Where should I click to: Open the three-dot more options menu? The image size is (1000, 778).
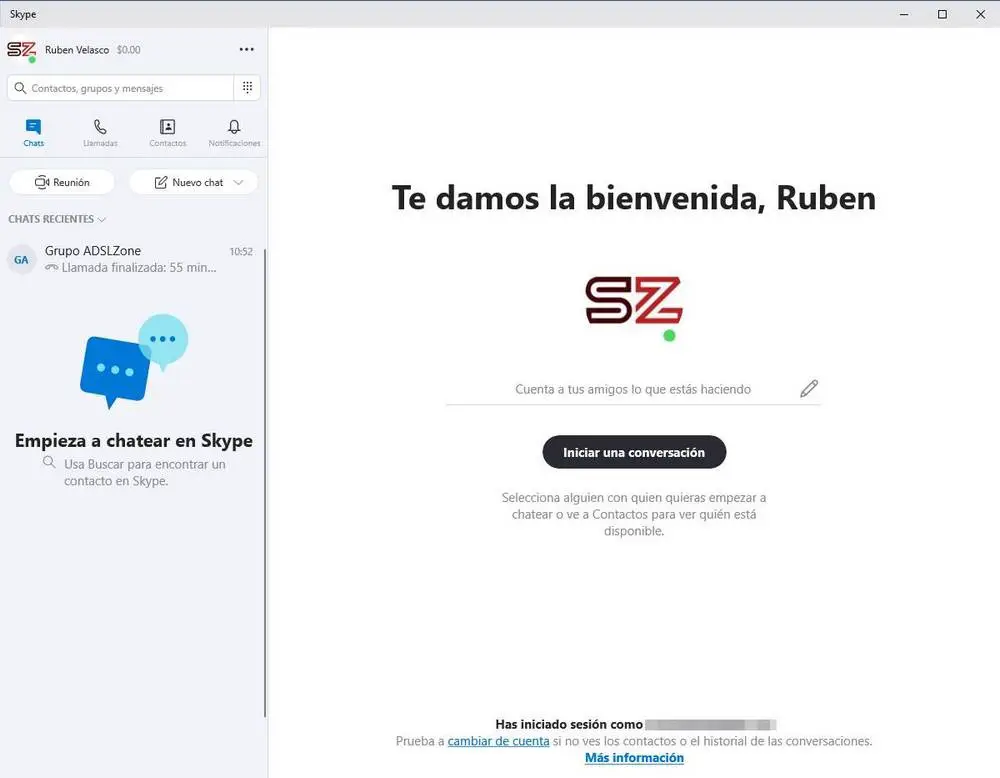click(x=247, y=49)
